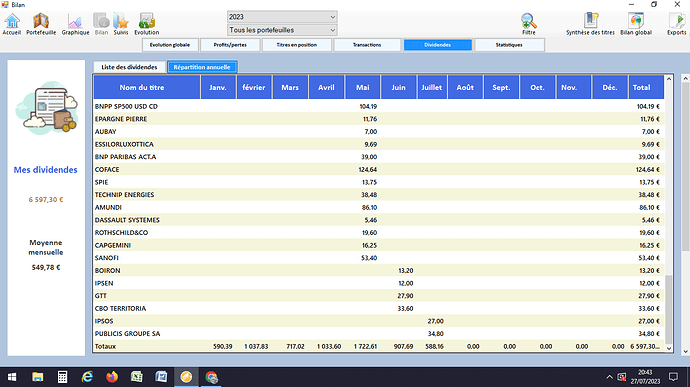Click the Juin column header

tap(399, 87)
